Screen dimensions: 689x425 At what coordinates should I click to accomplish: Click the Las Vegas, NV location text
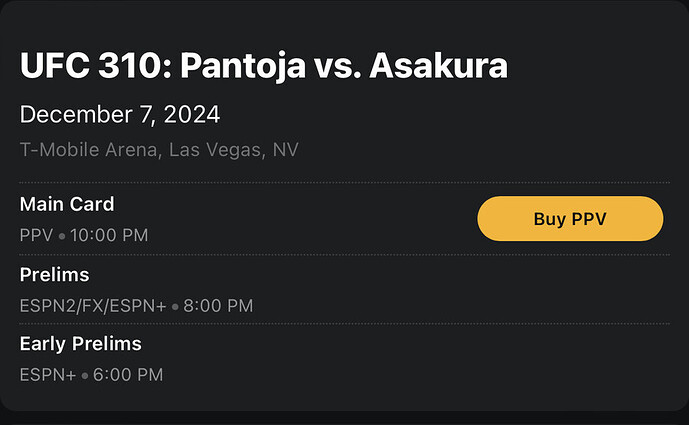click(x=234, y=150)
